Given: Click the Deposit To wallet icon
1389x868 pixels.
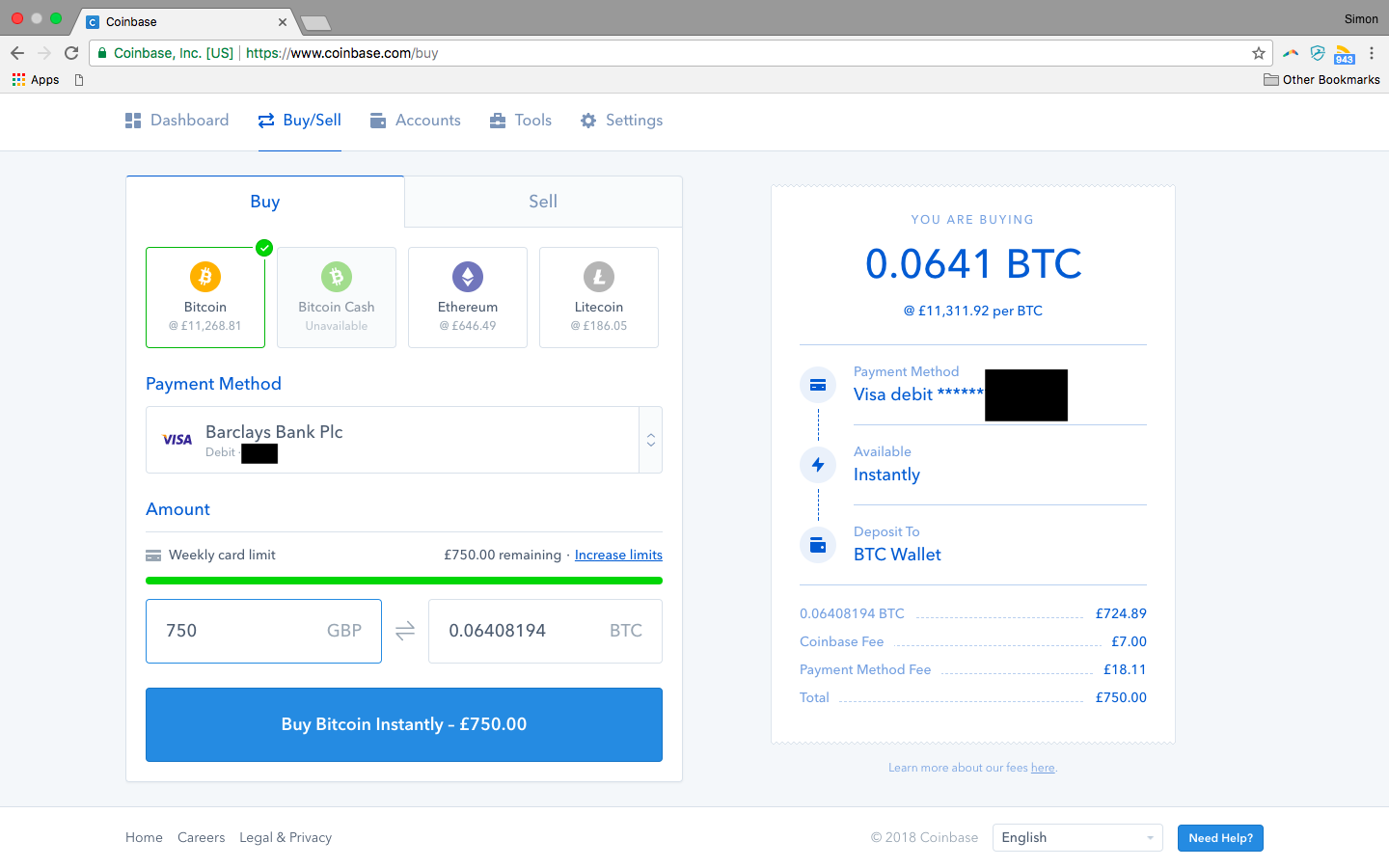Looking at the screenshot, I should coord(818,545).
